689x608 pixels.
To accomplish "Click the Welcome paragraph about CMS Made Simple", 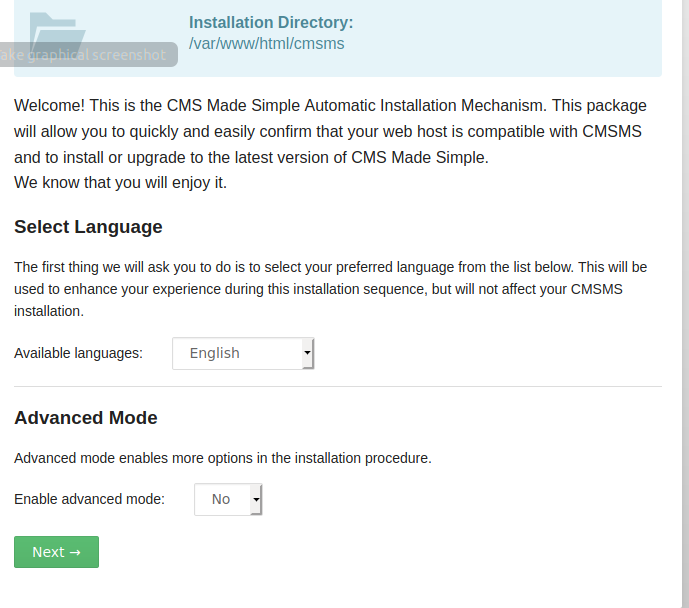I will click(x=330, y=131).
